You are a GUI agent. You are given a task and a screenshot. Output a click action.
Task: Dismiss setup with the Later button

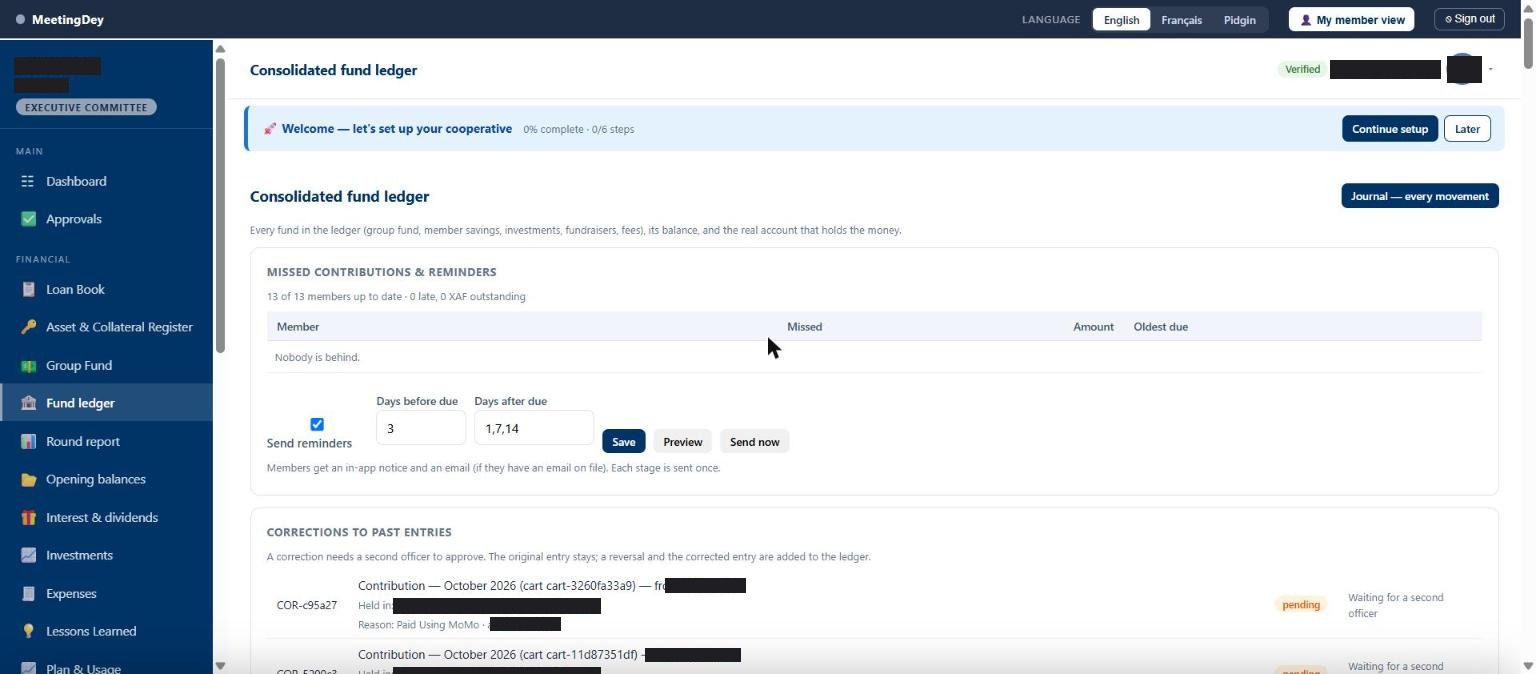pyautogui.click(x=1467, y=129)
